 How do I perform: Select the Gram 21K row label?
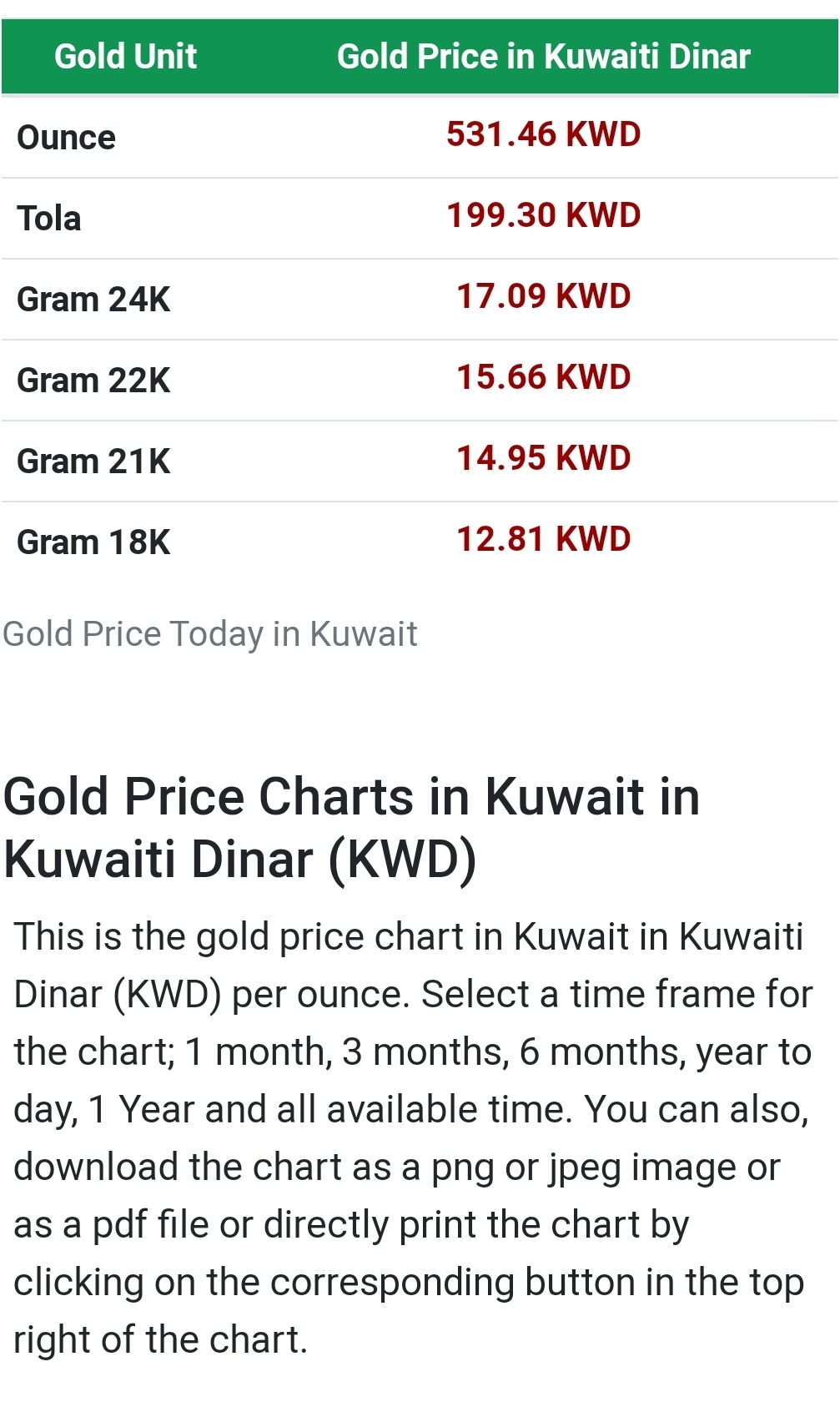(93, 461)
